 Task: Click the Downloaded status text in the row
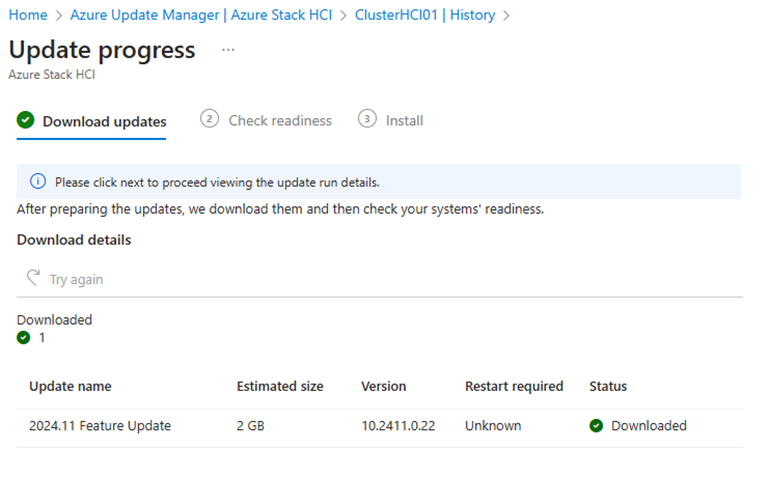(649, 426)
